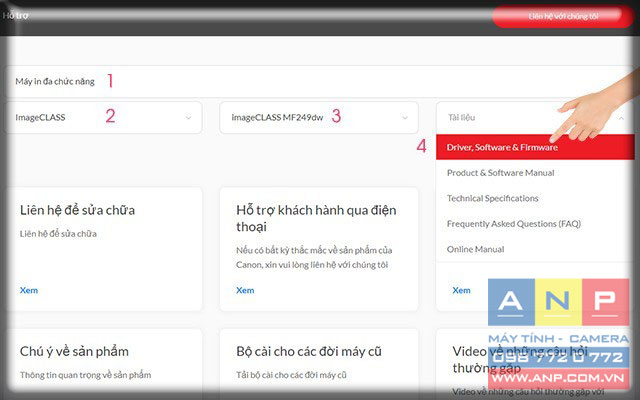Expand chevron of ImageCLASS dropdown
Screen dimensions: 640x400
(188, 118)
